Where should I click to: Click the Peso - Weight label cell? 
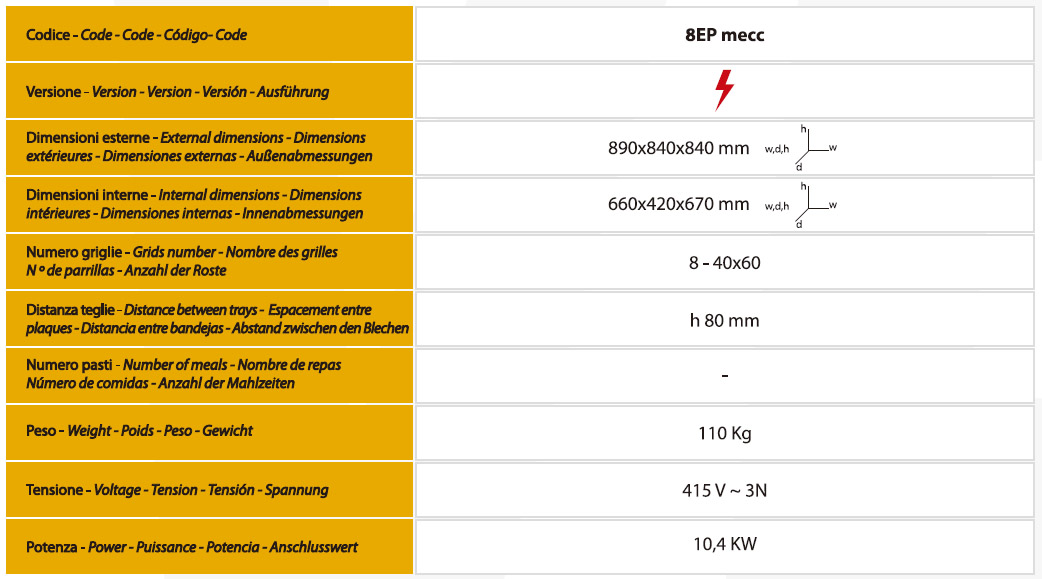(x=207, y=431)
